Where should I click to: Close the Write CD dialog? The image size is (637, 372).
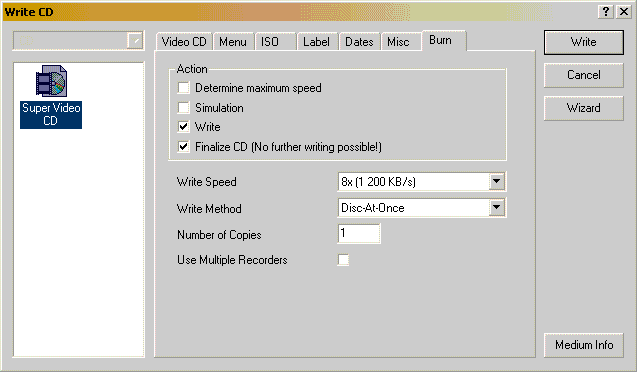(x=624, y=12)
